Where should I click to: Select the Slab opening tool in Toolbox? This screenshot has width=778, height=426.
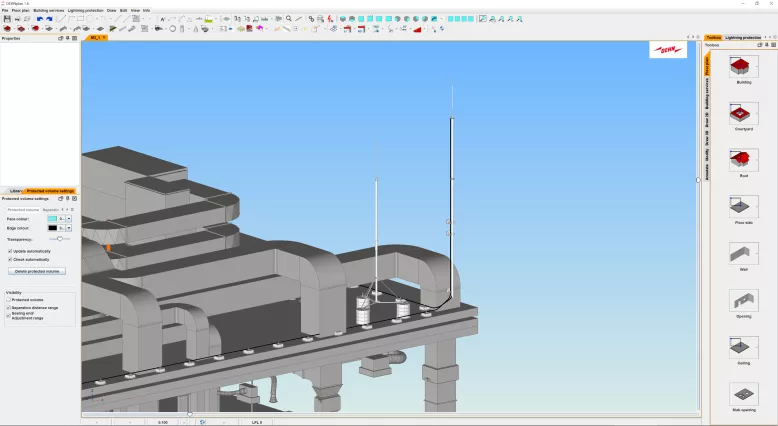pos(743,394)
